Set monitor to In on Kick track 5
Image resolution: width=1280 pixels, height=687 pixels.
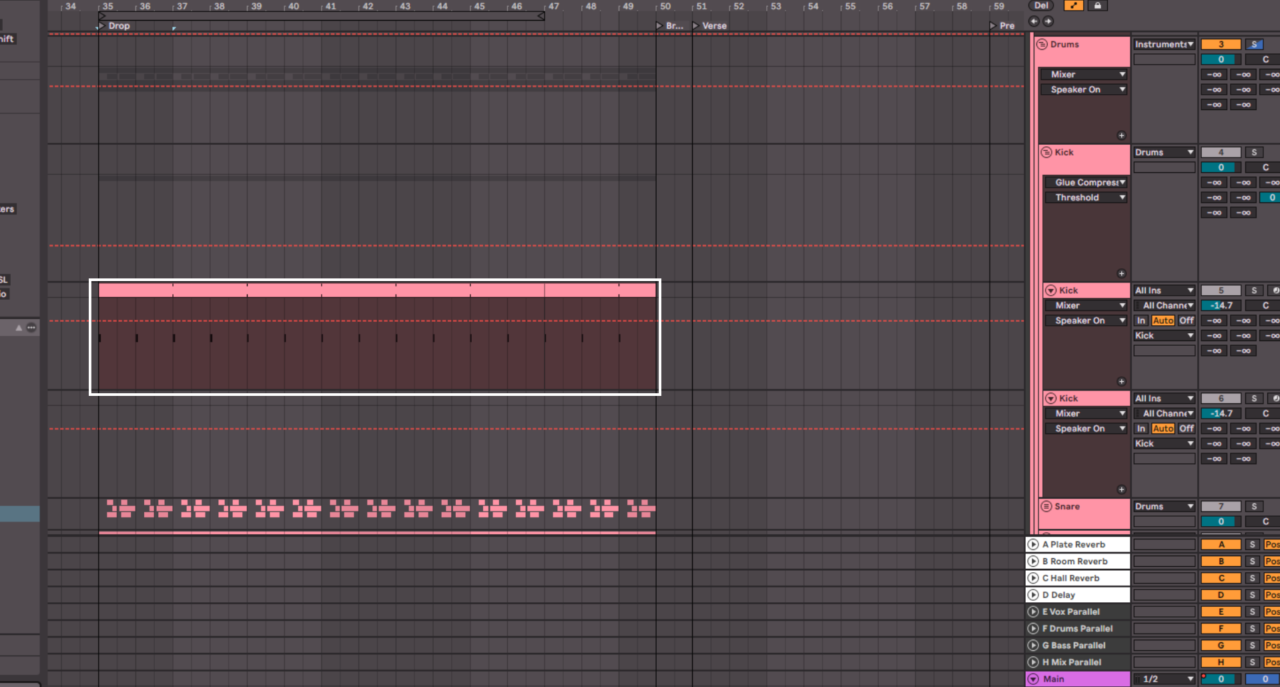[1141, 320]
